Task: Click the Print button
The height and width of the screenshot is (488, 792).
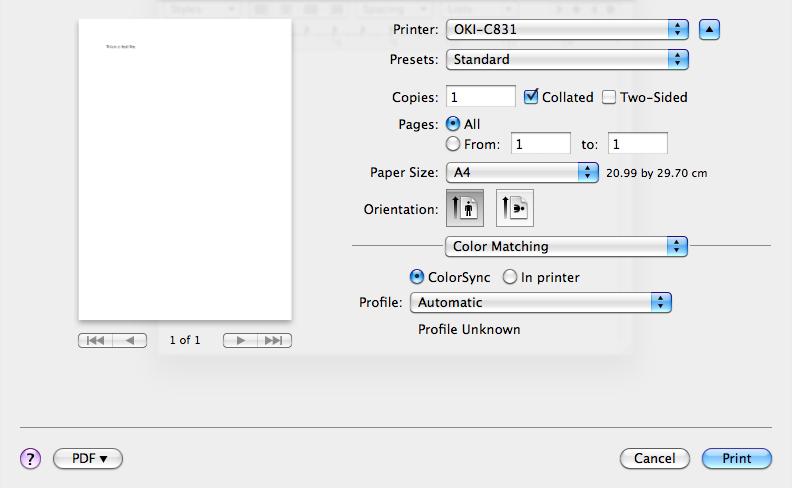Action: (737, 459)
